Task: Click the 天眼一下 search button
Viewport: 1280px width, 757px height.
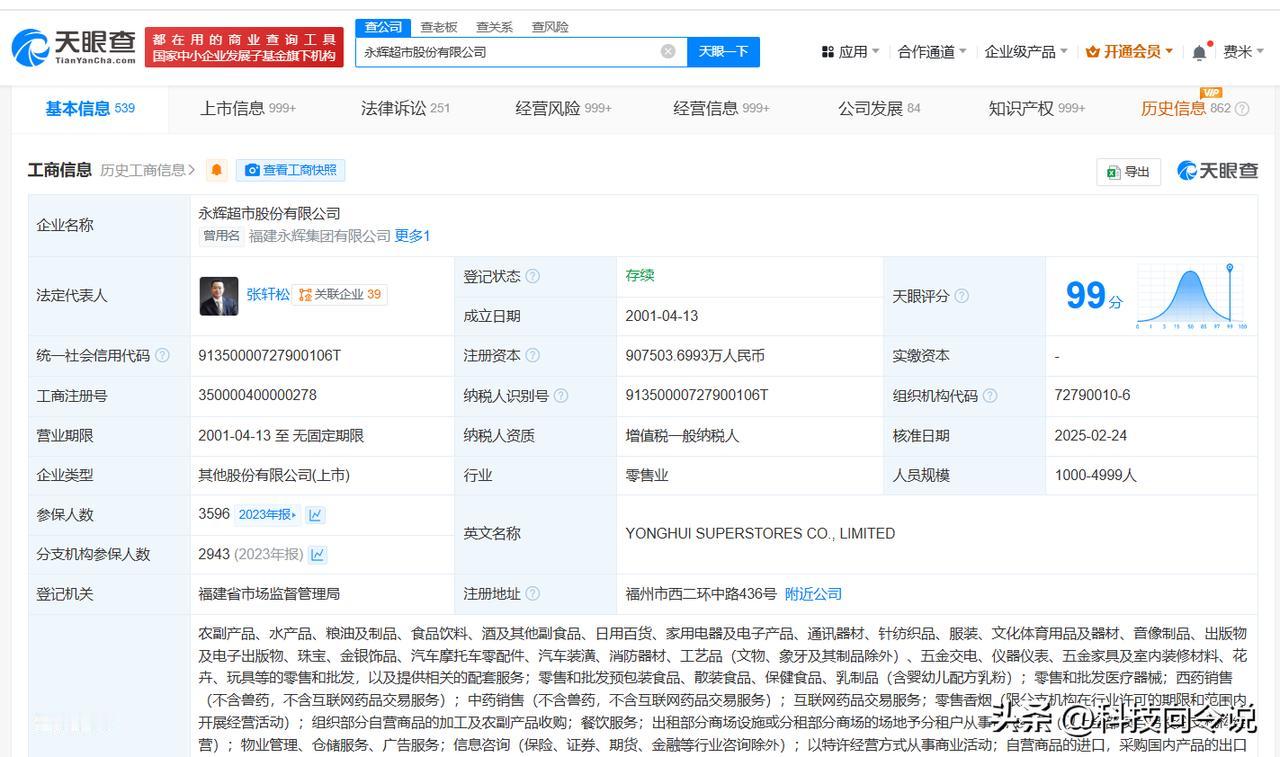Action: 723,51
